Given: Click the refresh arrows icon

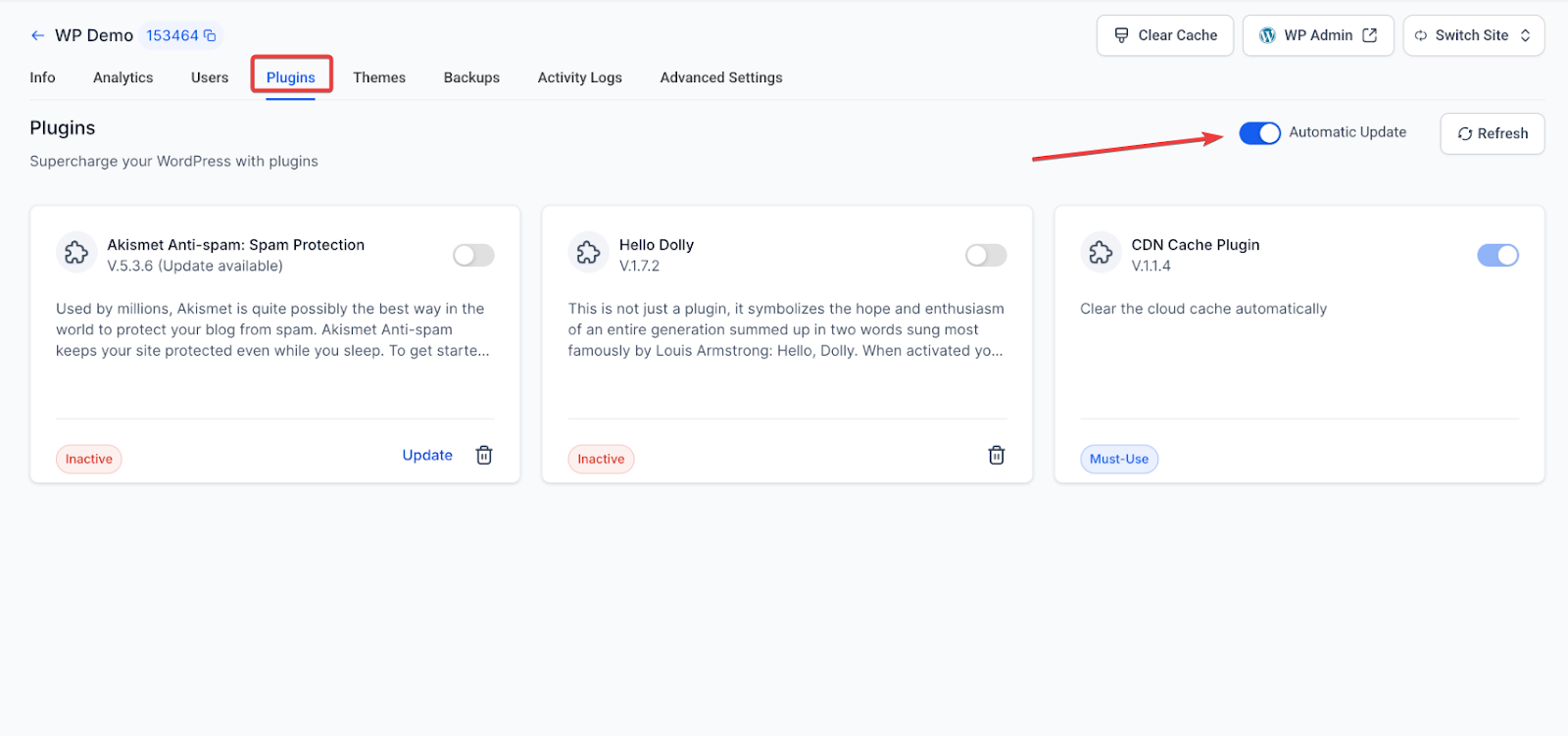Looking at the screenshot, I should point(1465,134).
